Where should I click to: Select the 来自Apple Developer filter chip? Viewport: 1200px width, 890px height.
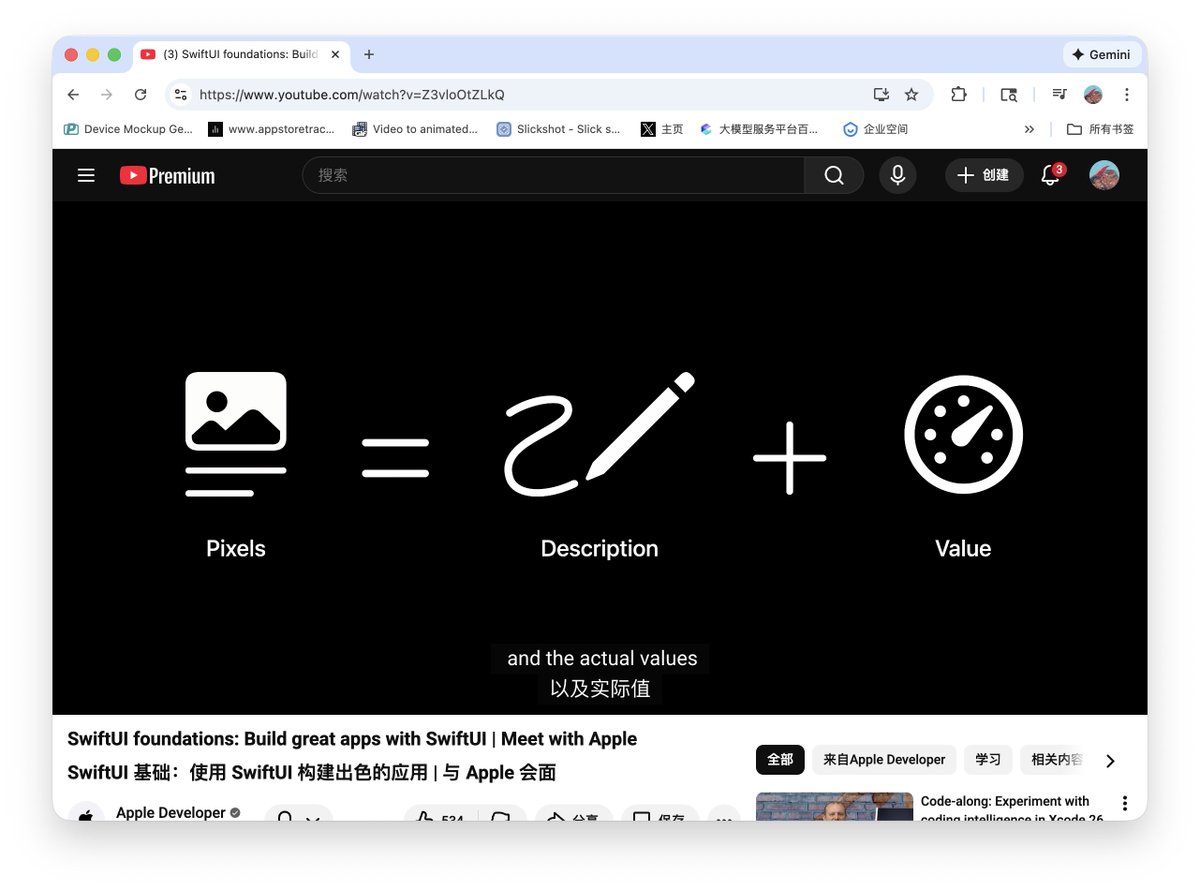coord(884,760)
